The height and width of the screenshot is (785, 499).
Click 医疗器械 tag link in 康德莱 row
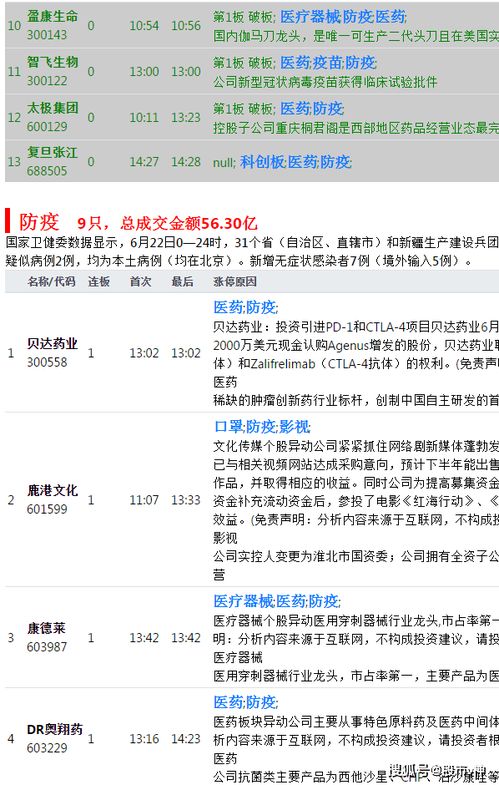pos(243,601)
